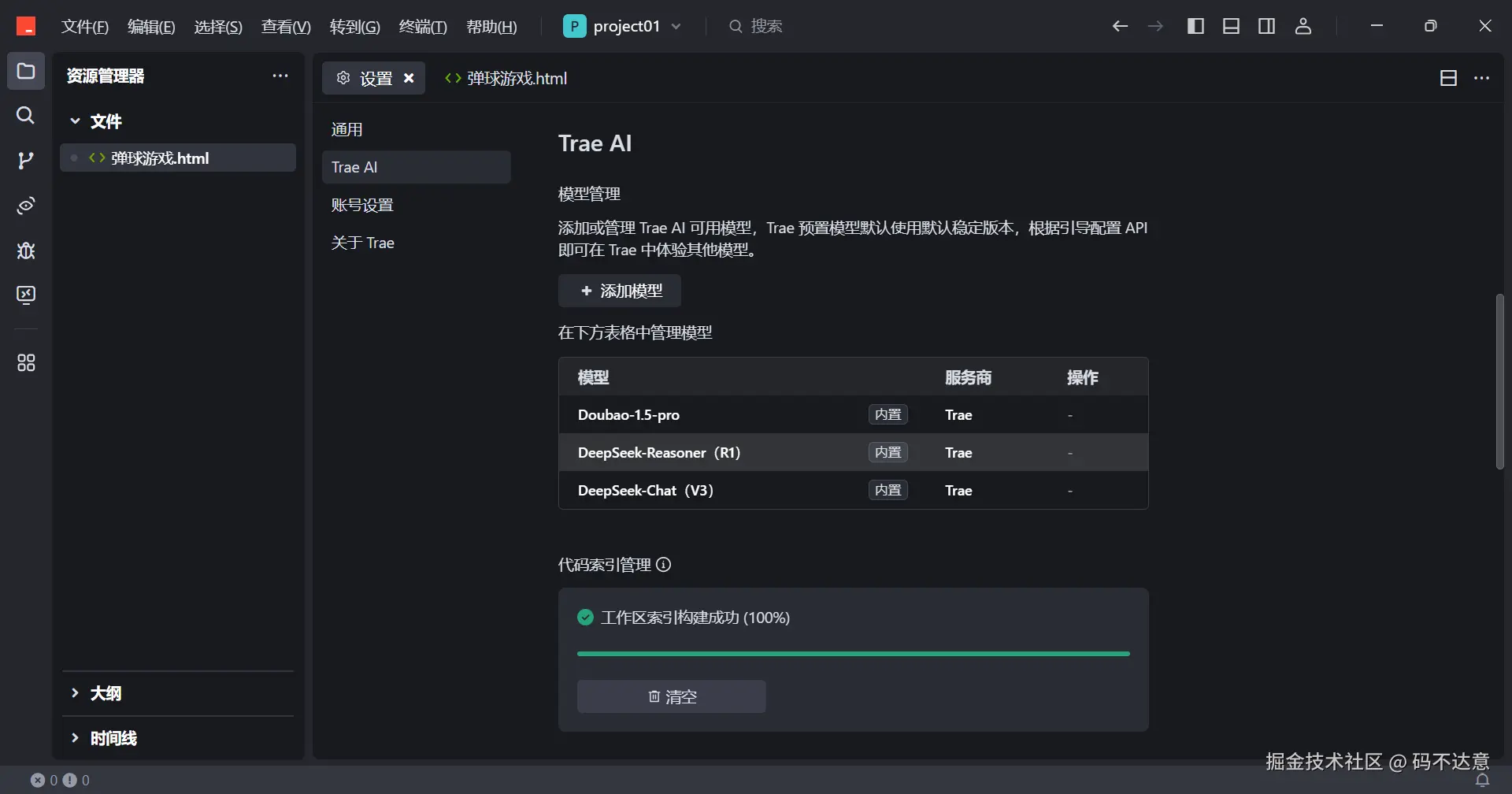This screenshot has width=1512, height=794.
Task: Click the 内置 tag on DeepSeek-Chat
Action: tap(888, 490)
